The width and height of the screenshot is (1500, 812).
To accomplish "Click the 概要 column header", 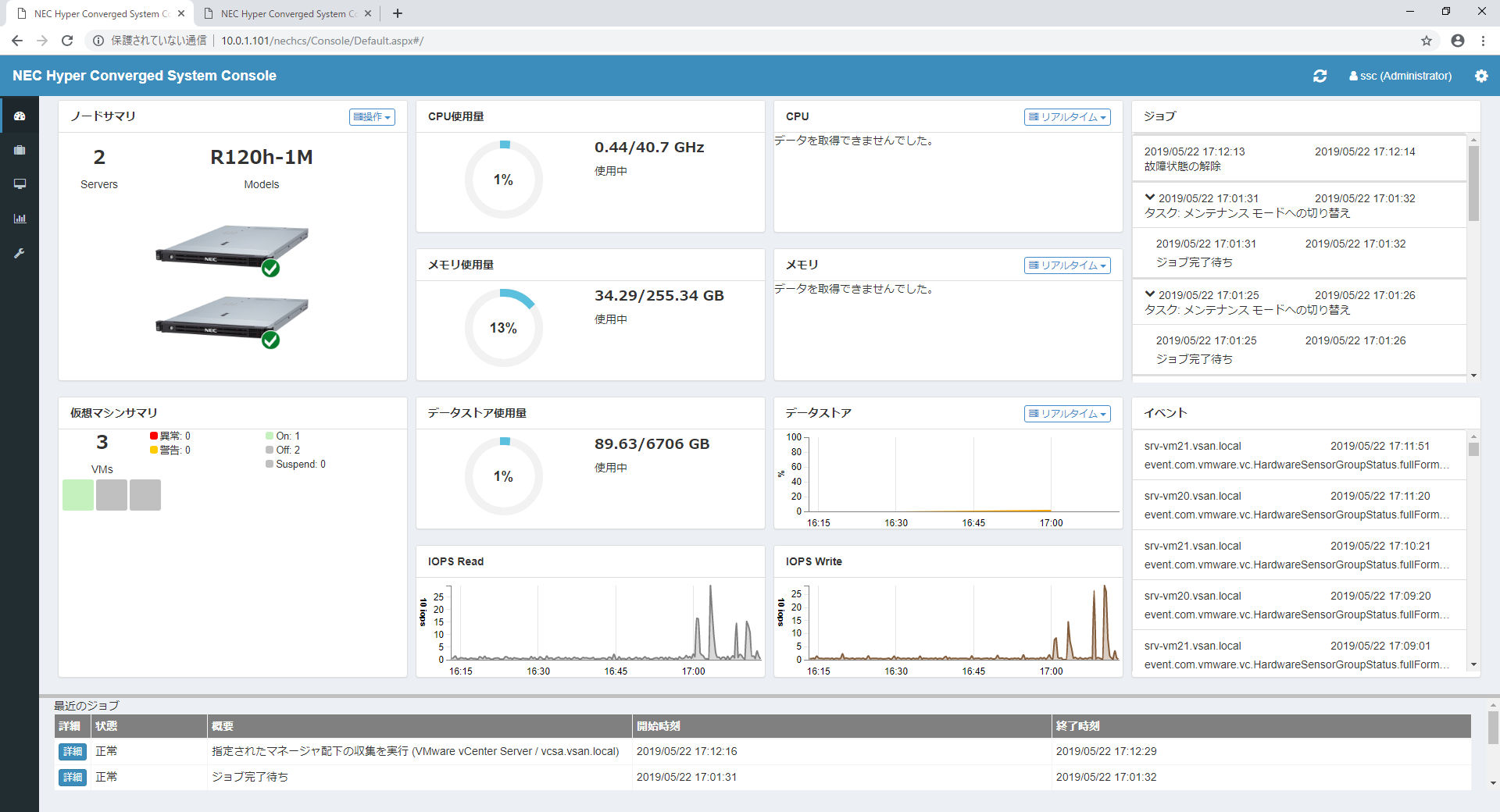I will (x=420, y=726).
